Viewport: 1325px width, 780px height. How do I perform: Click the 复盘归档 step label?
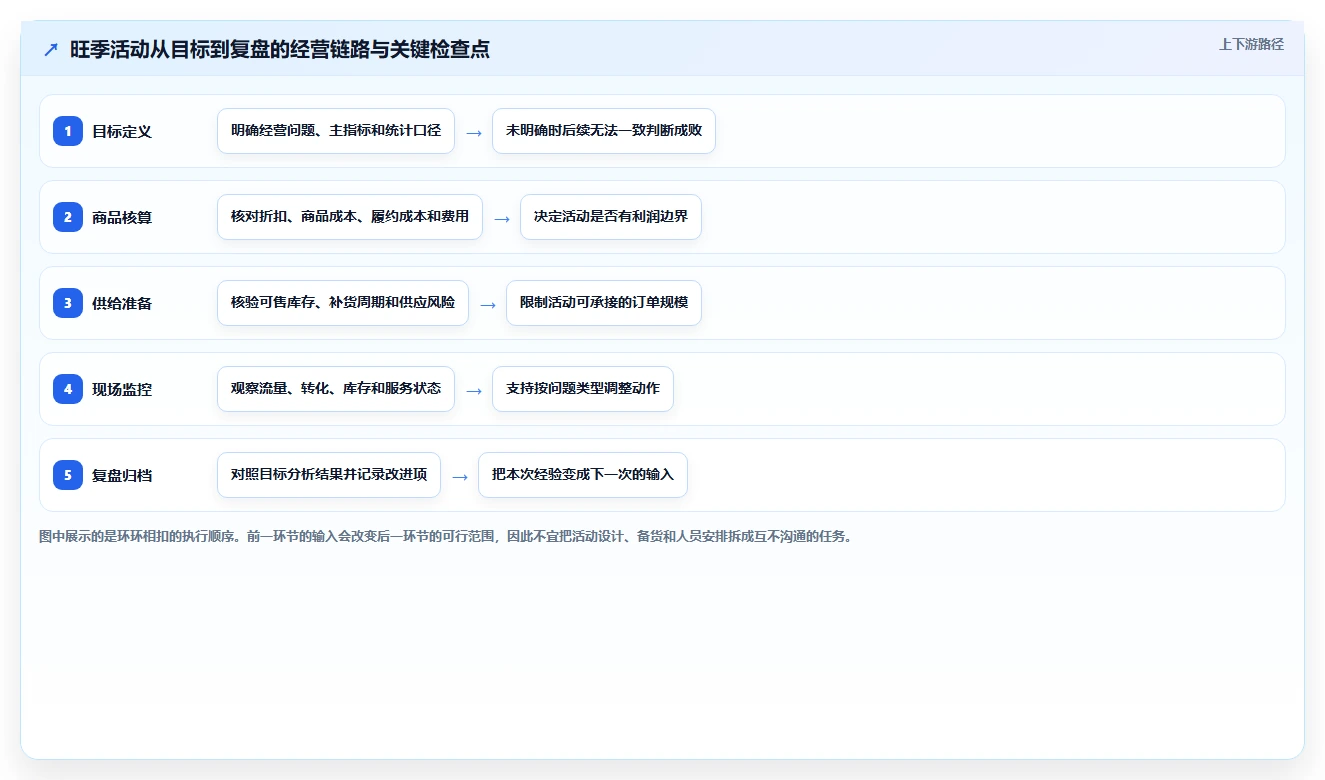122,475
